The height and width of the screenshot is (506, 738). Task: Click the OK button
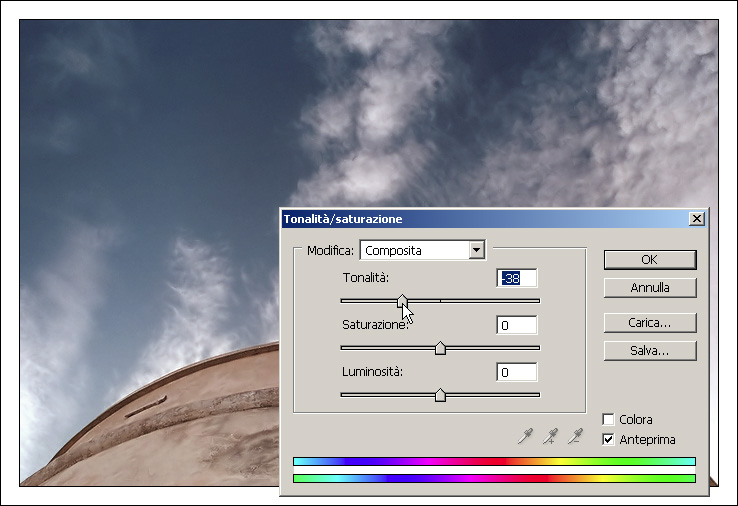coord(650,260)
